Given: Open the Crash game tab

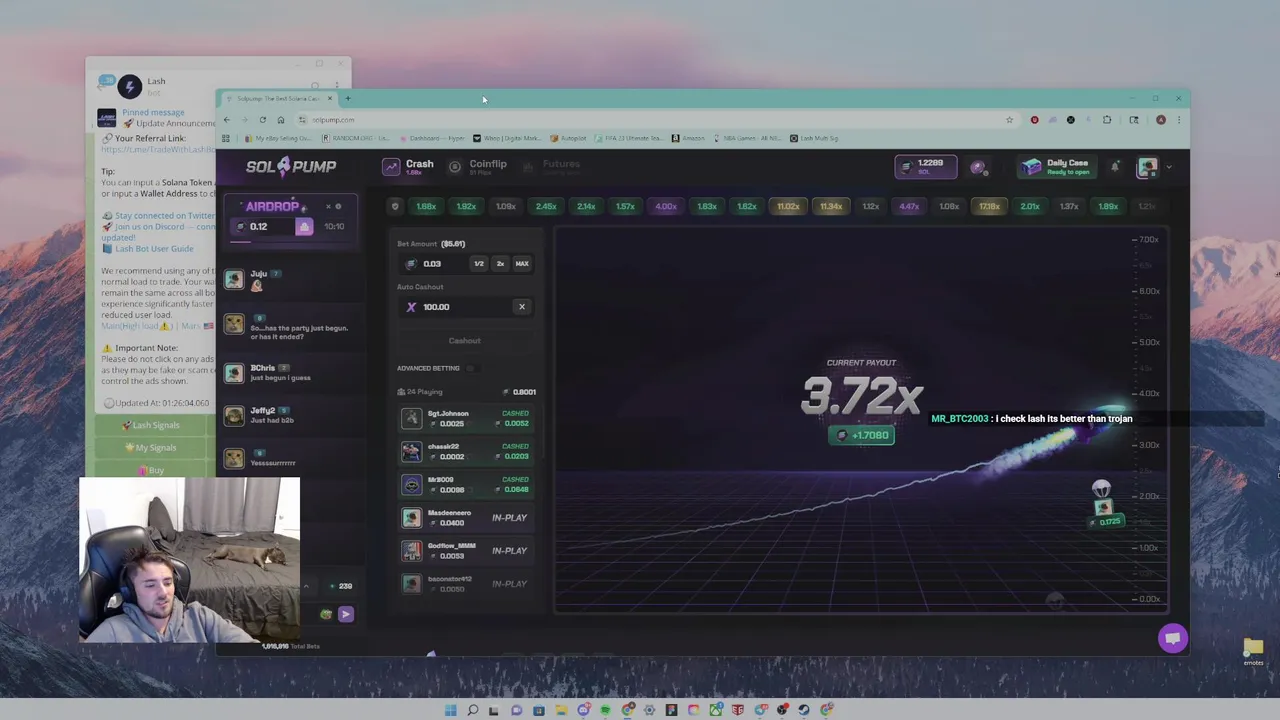Looking at the screenshot, I should click(x=408, y=166).
